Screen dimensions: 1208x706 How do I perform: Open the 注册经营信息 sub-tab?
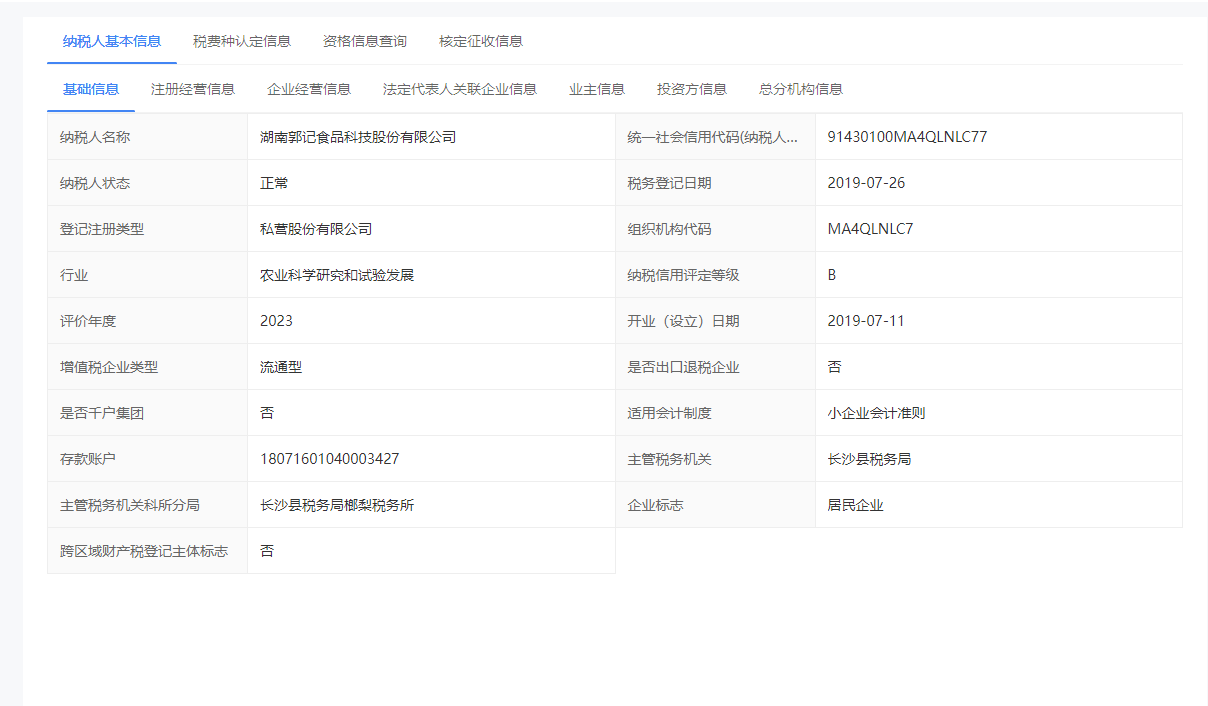click(x=192, y=89)
